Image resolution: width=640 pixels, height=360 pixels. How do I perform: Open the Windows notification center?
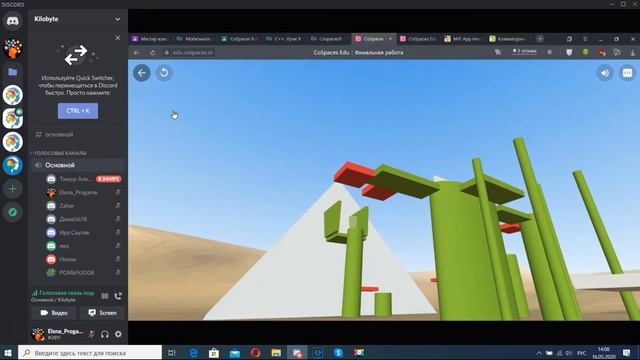tap(627, 353)
